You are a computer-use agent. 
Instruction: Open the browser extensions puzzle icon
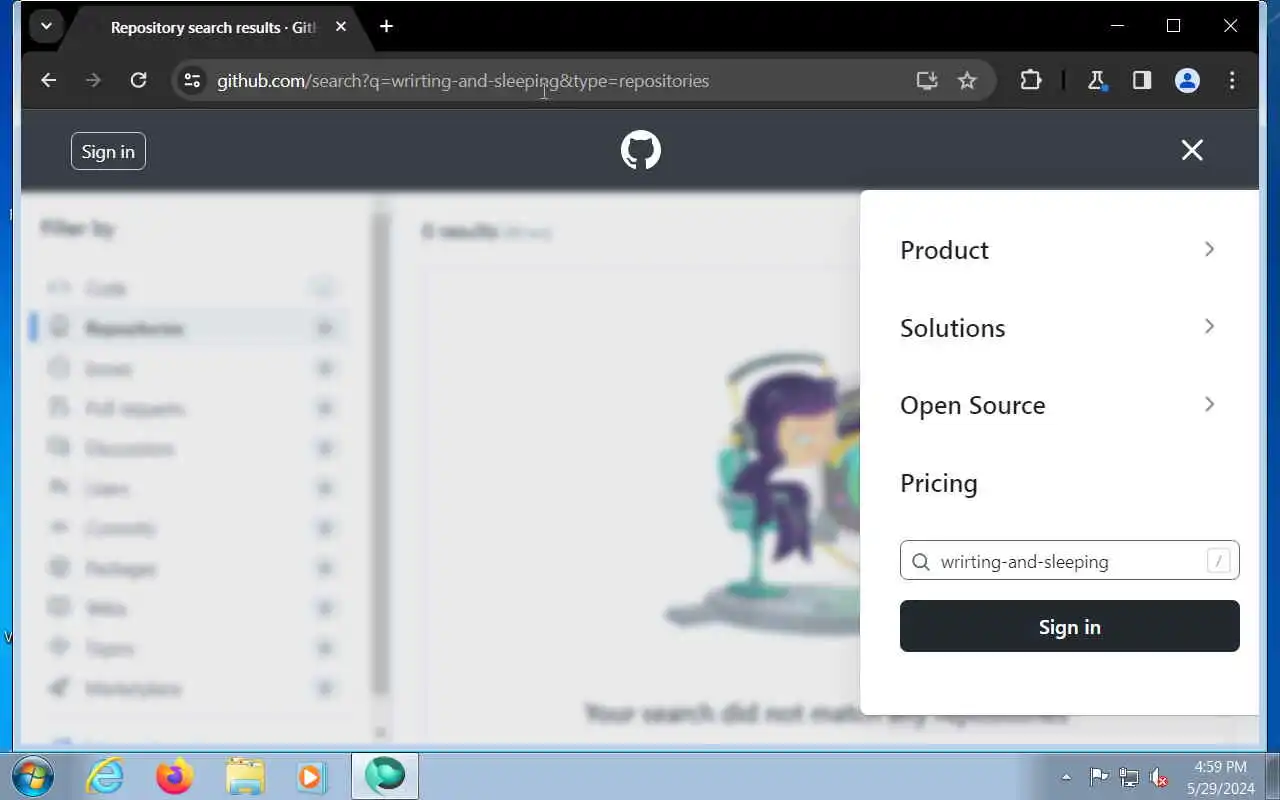point(1031,80)
